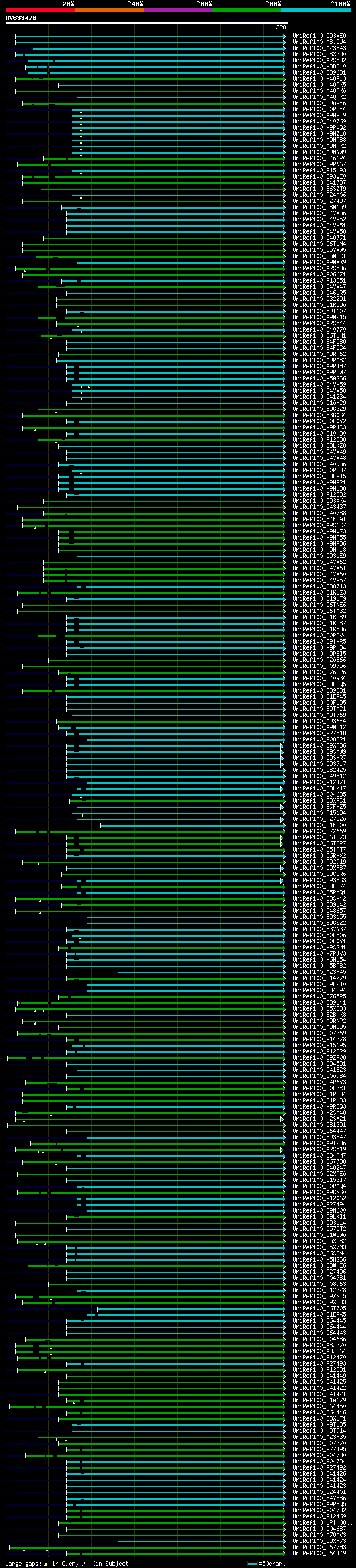The height and width of the screenshot is (1568, 356).
Task: Select hit label UniRef100_Q41787
Action: click(319, 182)
